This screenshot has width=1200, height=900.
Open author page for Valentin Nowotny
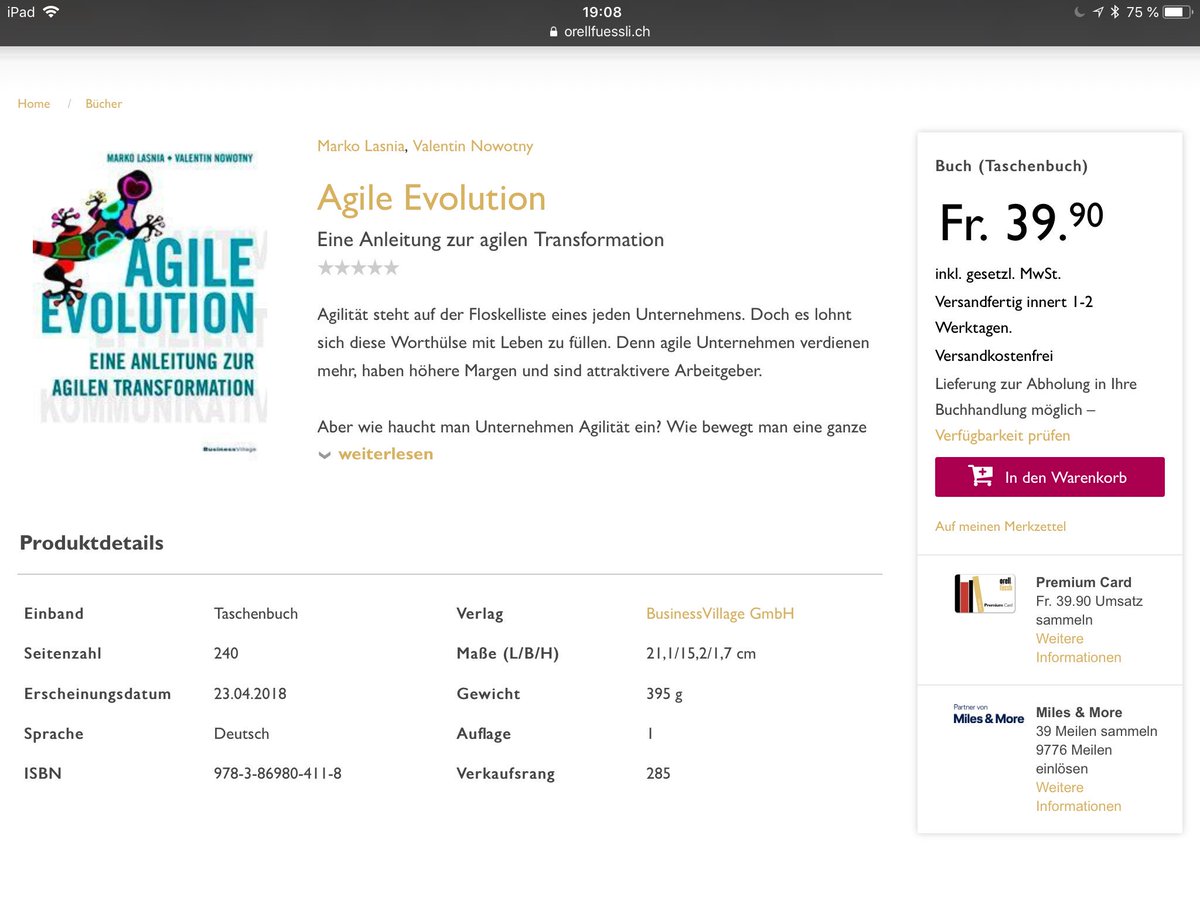point(472,145)
